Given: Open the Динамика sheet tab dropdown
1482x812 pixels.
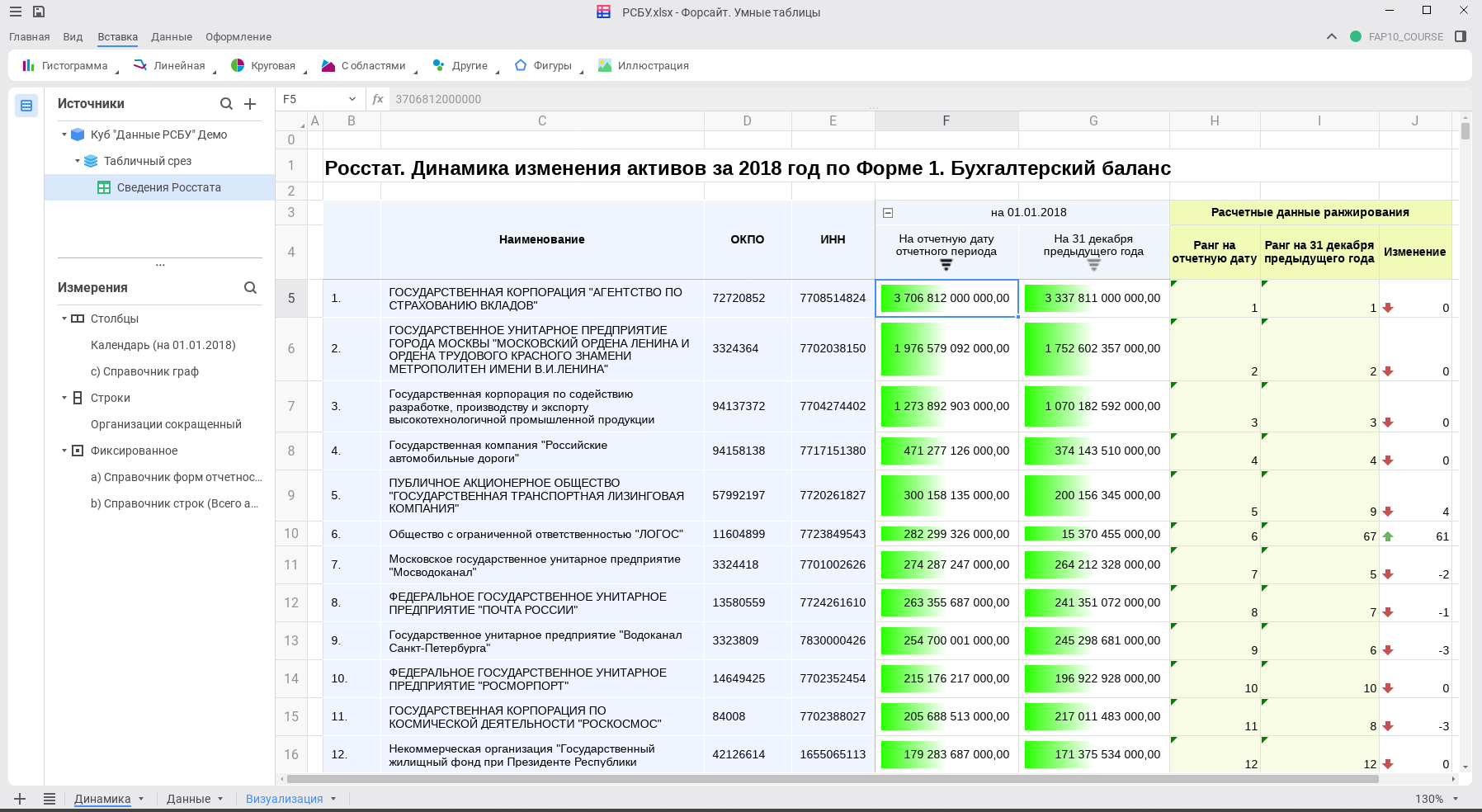Looking at the screenshot, I should tap(141, 799).
